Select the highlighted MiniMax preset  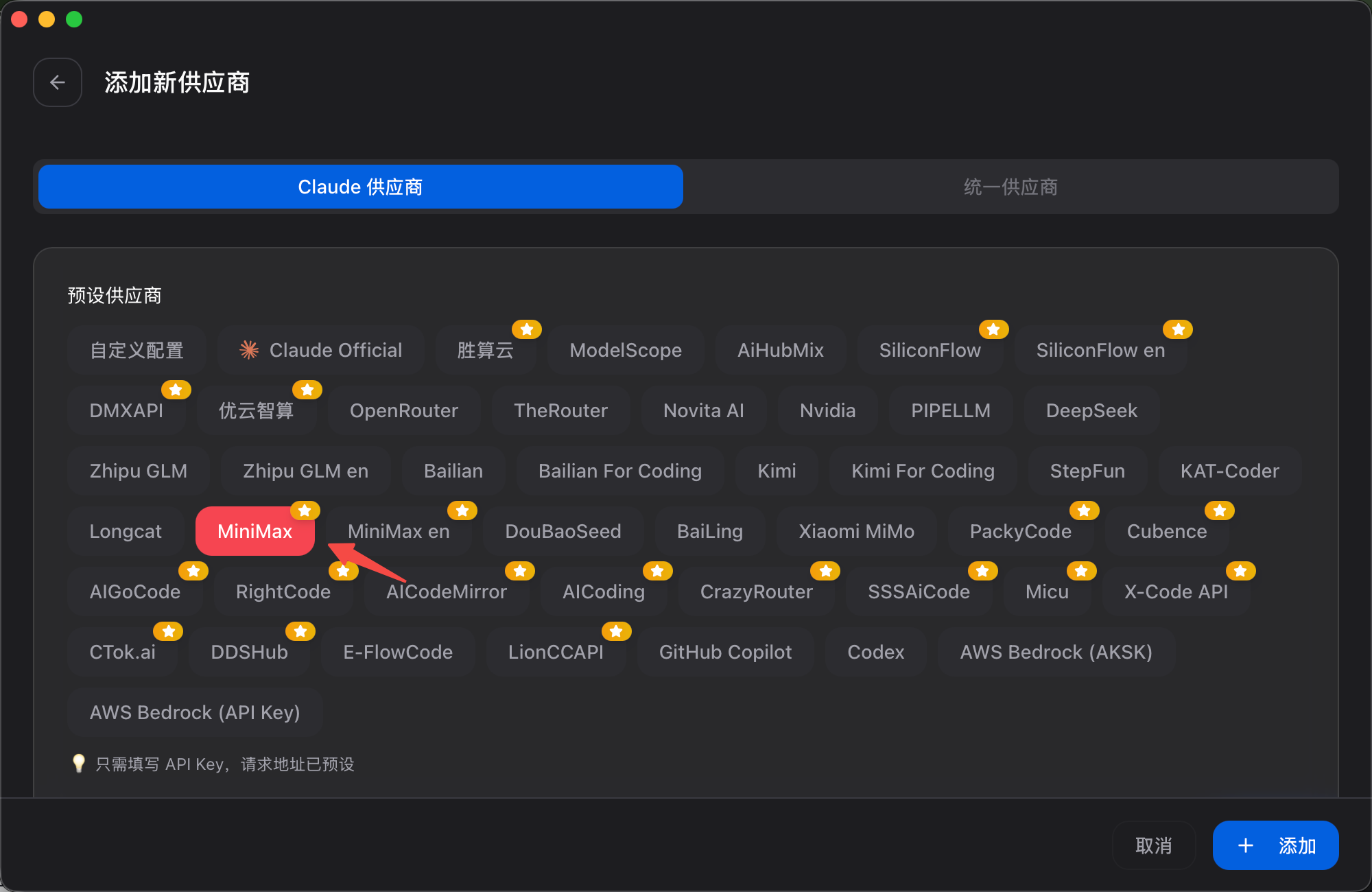(255, 531)
